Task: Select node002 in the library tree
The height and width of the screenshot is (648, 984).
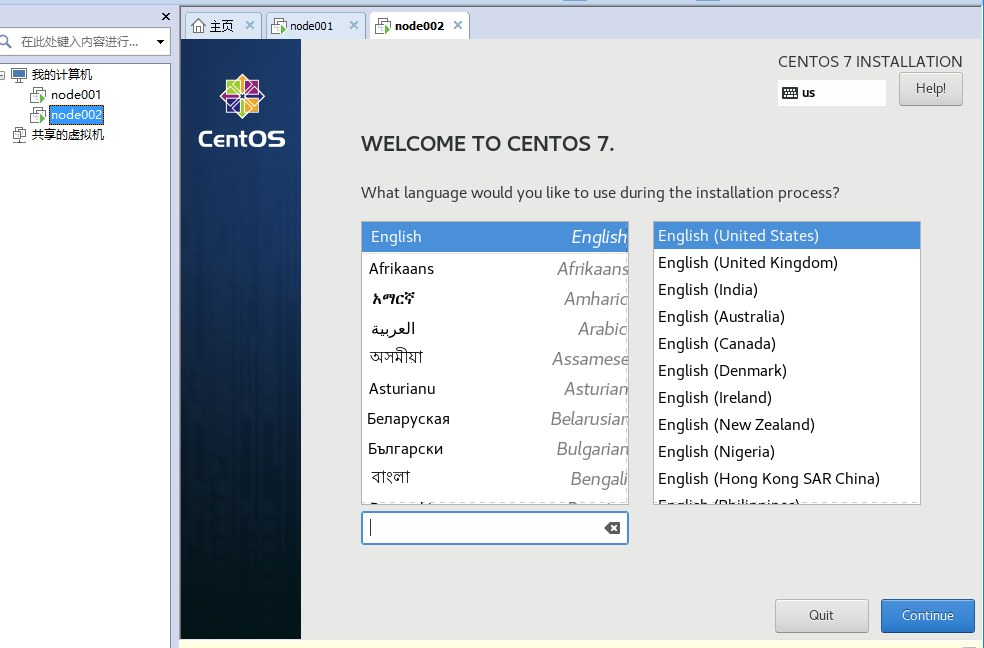Action: coord(76,115)
